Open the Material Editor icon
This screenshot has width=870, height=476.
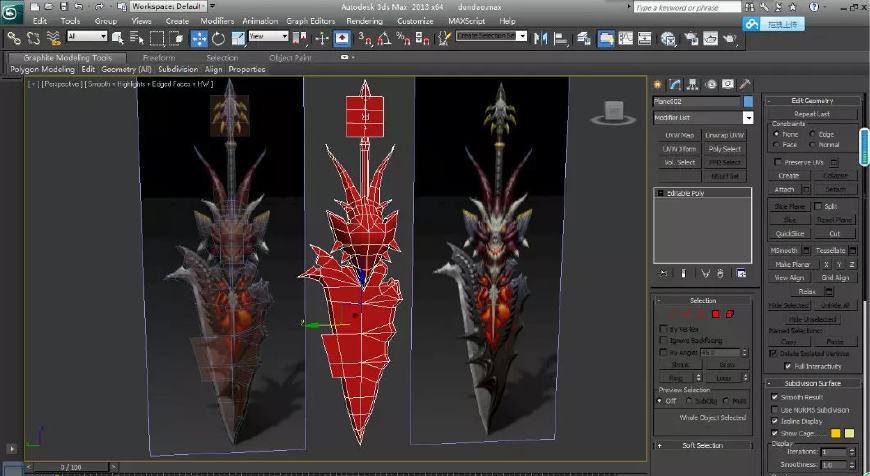click(x=669, y=38)
